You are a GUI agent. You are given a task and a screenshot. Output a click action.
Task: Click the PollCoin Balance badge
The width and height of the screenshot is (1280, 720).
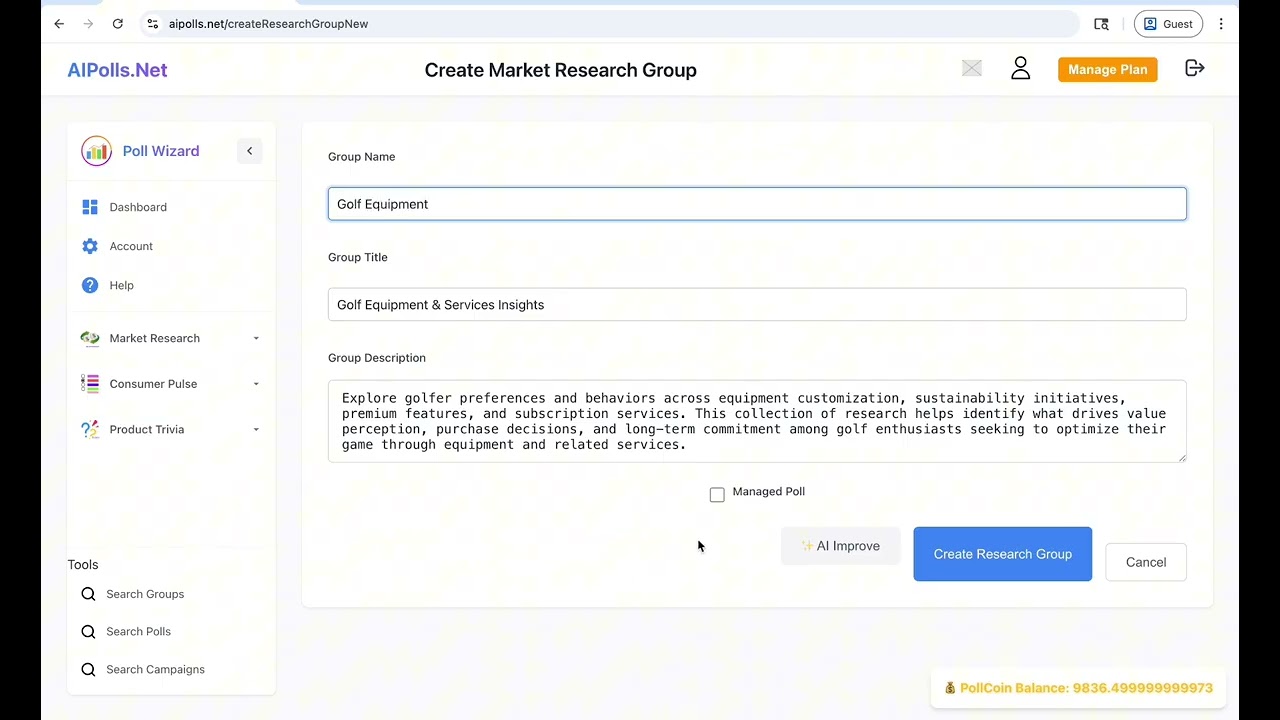click(1078, 688)
